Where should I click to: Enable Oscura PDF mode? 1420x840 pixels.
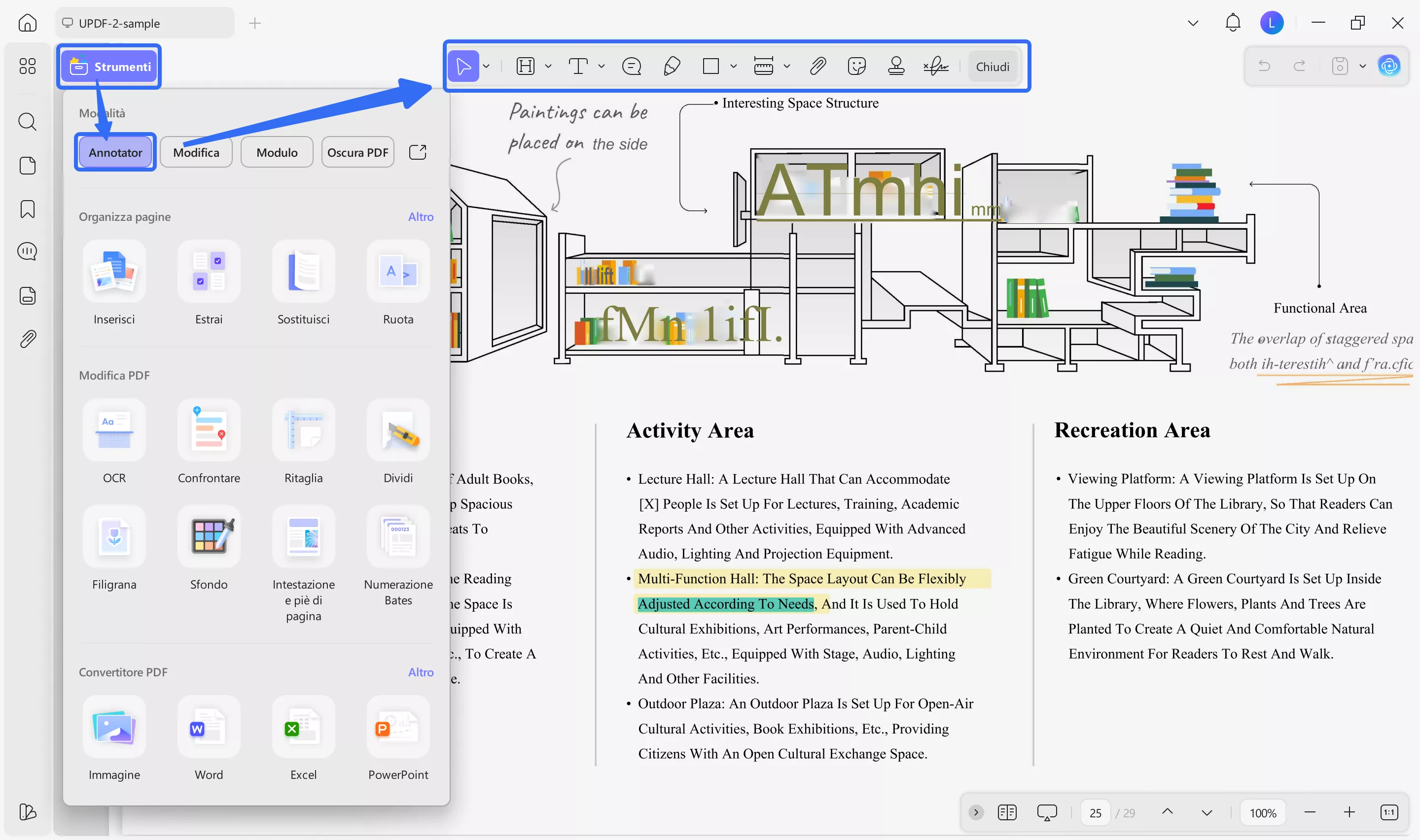click(357, 152)
